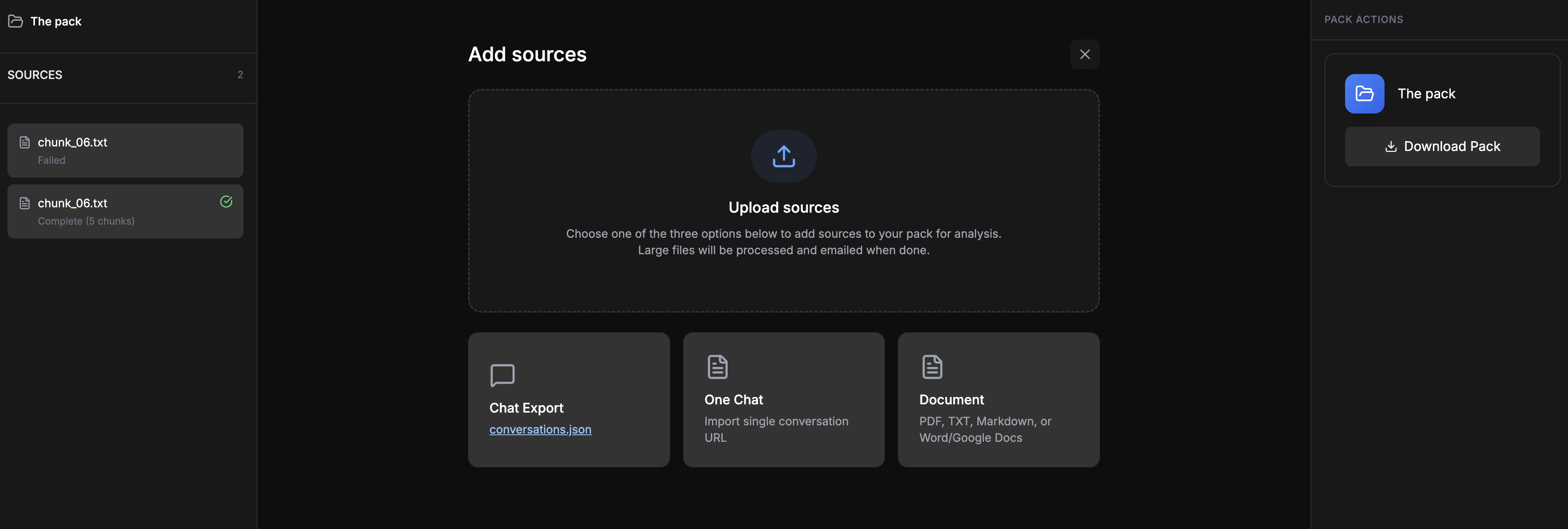Image resolution: width=1568 pixels, height=529 pixels.
Task: Select the completed chunk_06.txt source entry
Action: (125, 211)
